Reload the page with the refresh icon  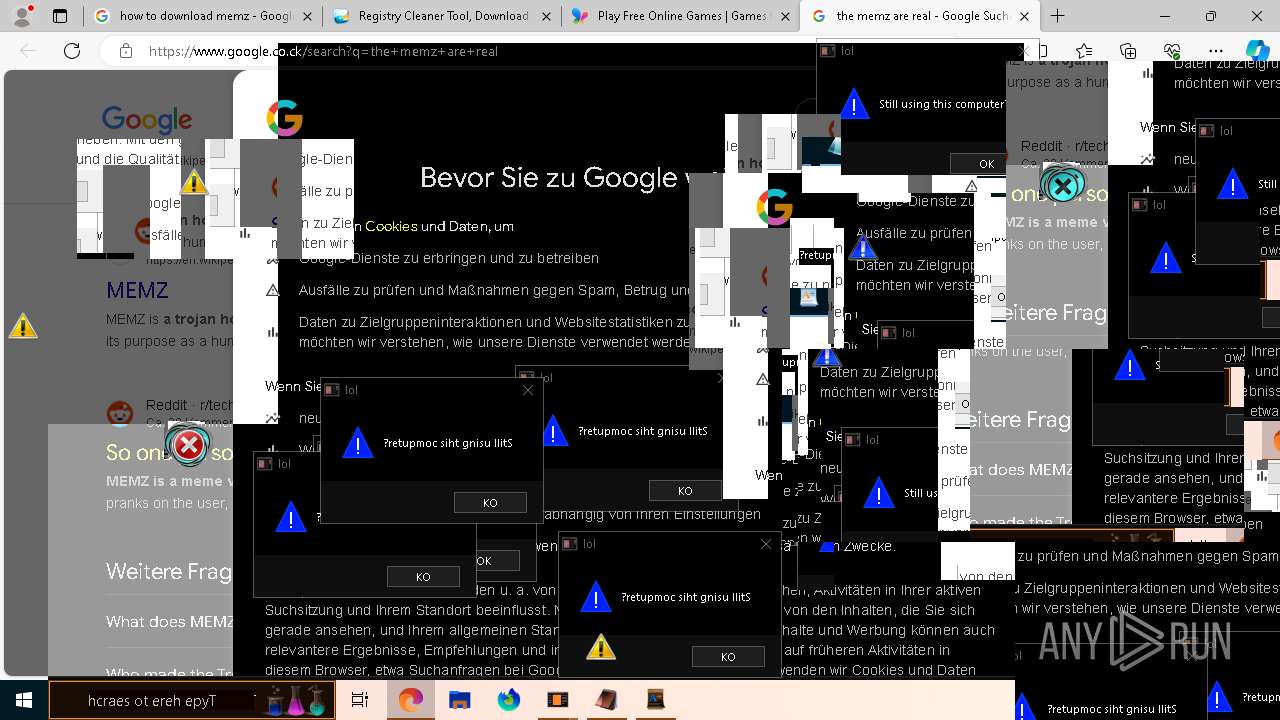point(72,51)
